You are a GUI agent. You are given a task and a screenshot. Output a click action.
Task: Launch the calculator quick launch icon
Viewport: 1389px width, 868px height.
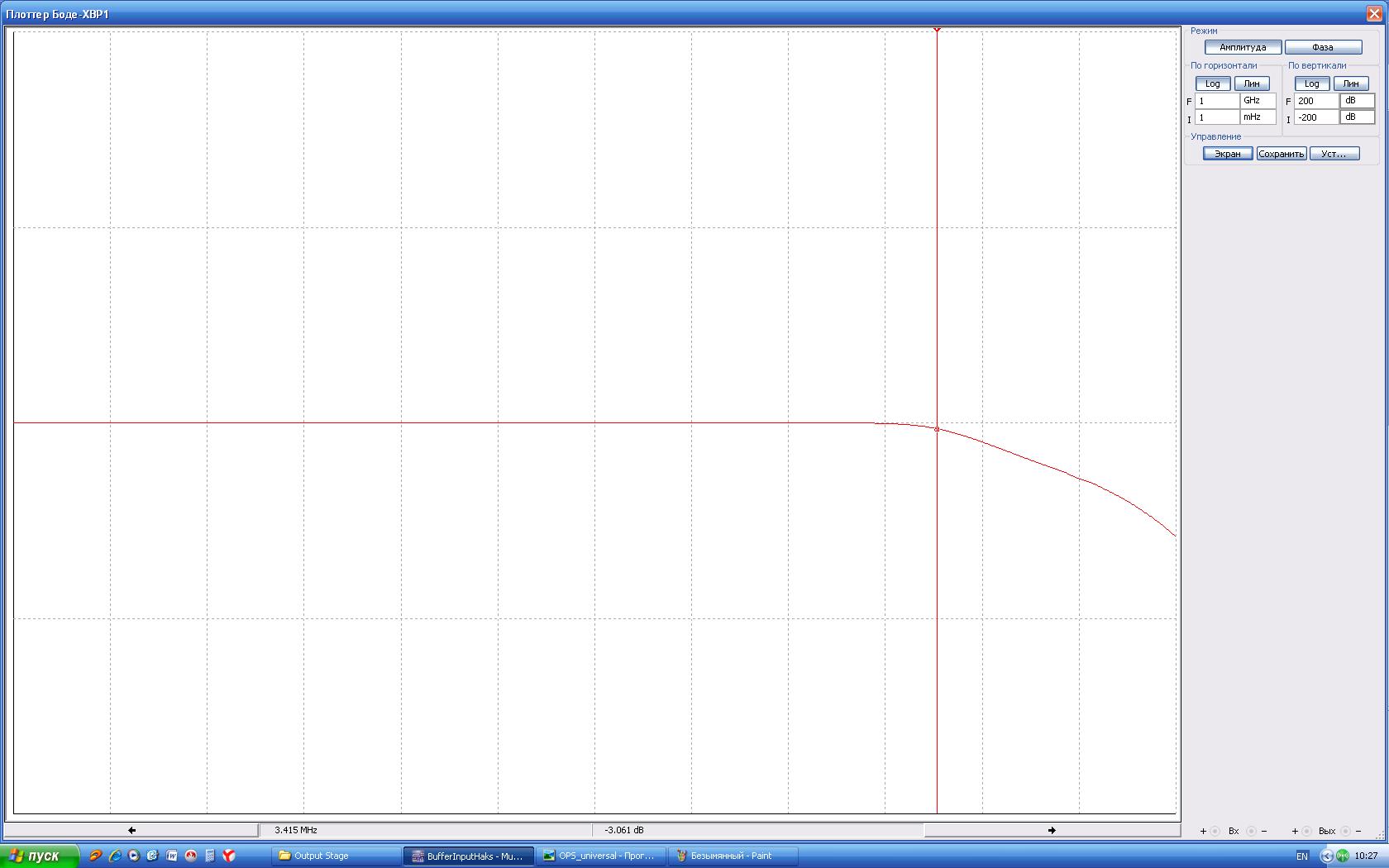(x=210, y=856)
